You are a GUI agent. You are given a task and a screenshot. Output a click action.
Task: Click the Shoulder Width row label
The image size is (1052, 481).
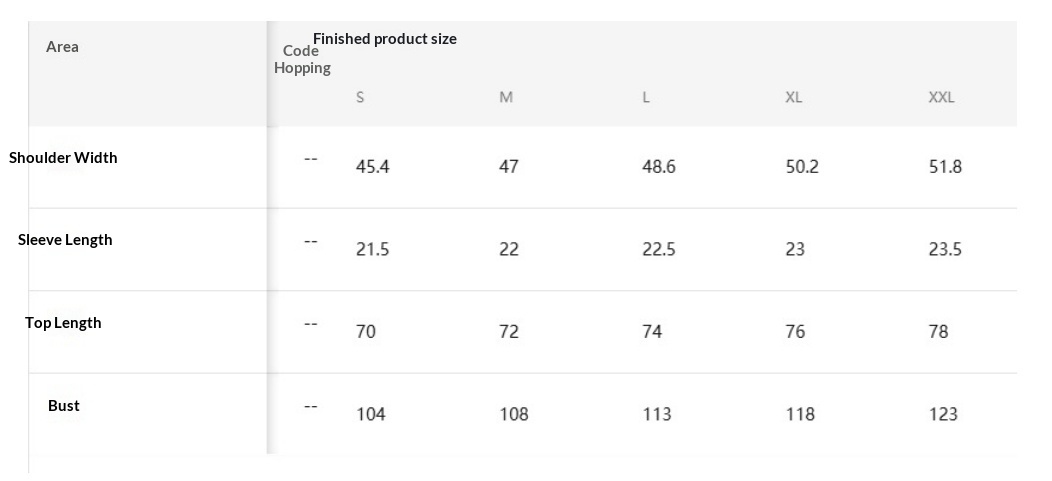(x=63, y=158)
